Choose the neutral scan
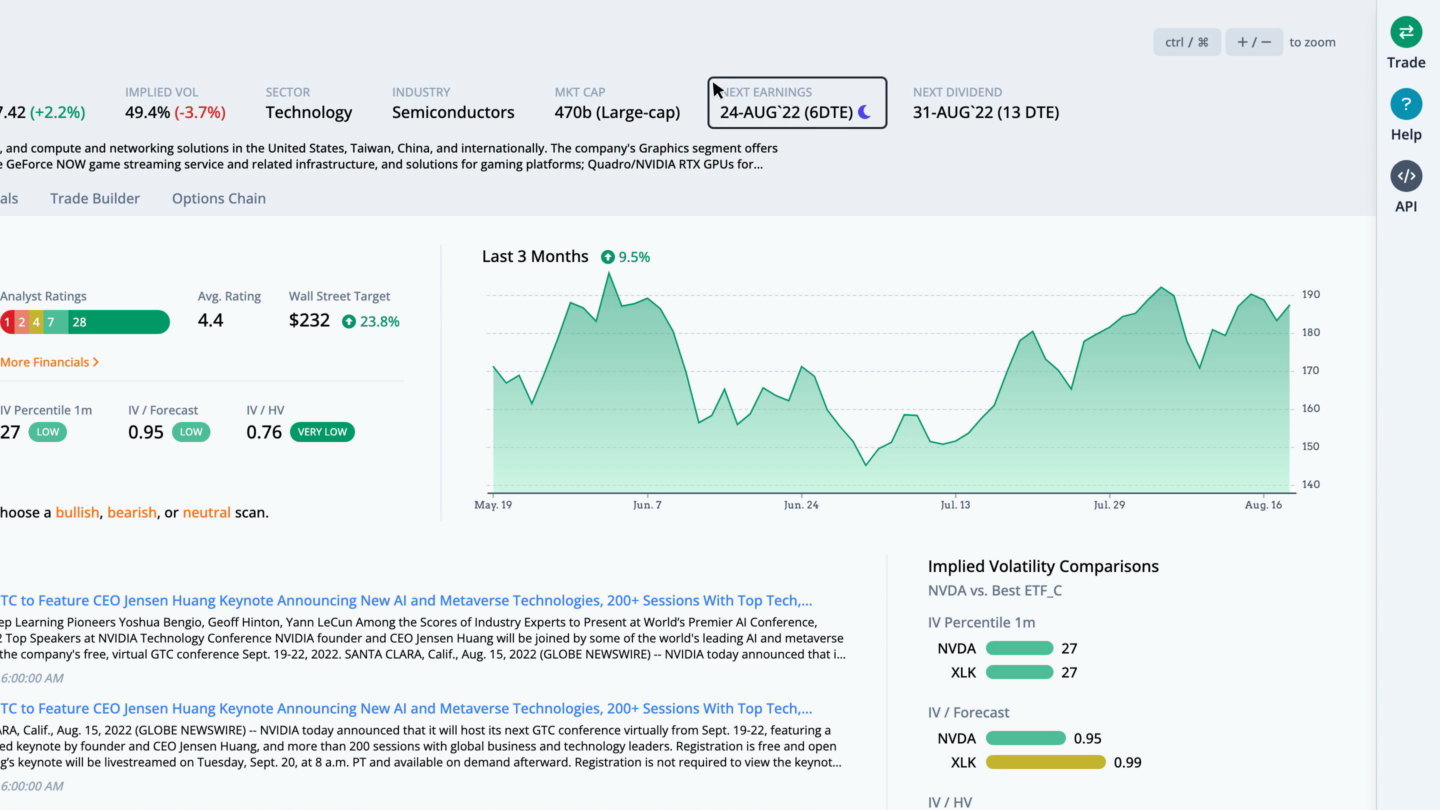Viewport: 1440px width, 810px height. pyautogui.click(x=206, y=512)
